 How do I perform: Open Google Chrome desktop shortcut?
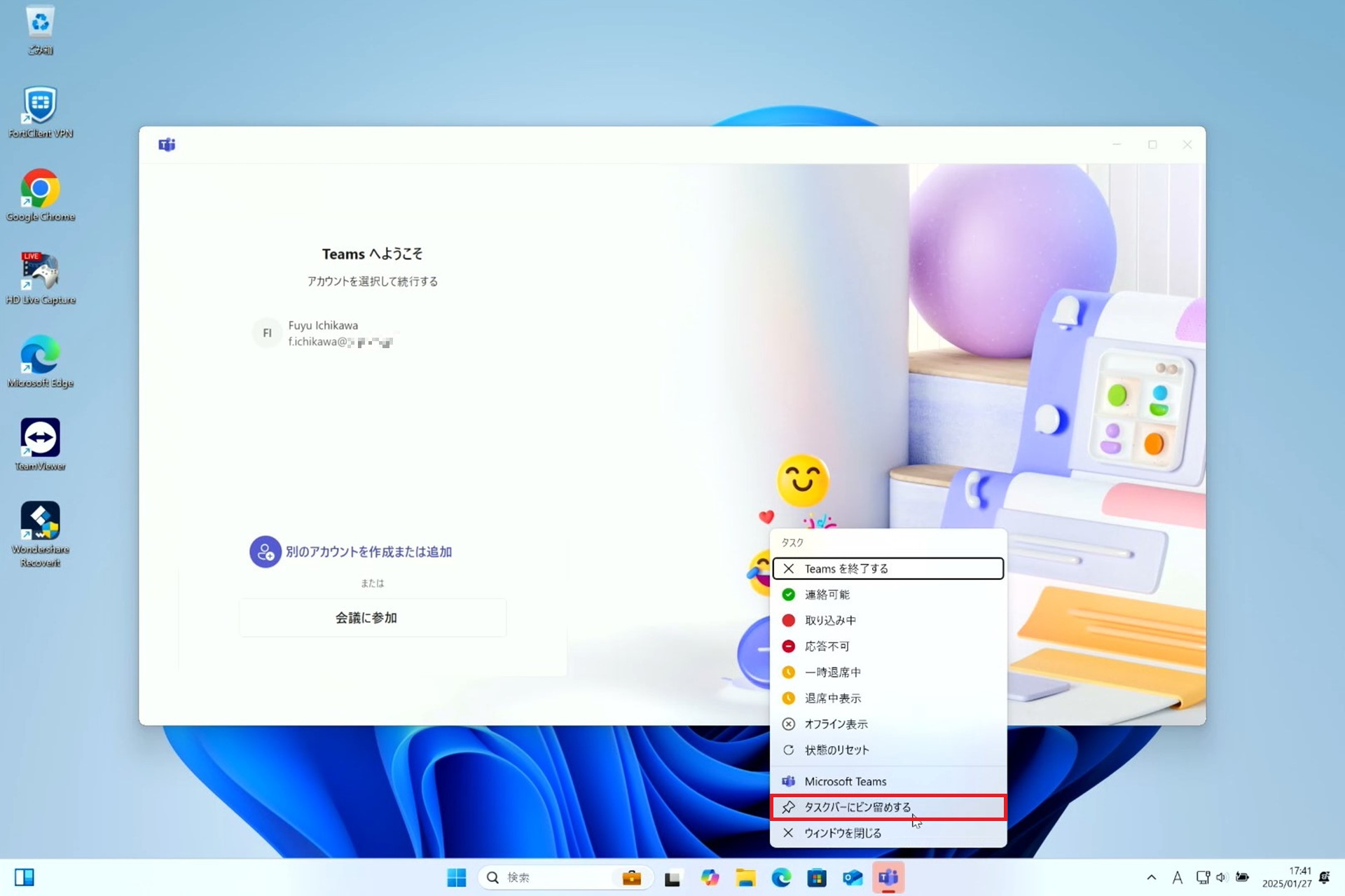click(x=40, y=195)
